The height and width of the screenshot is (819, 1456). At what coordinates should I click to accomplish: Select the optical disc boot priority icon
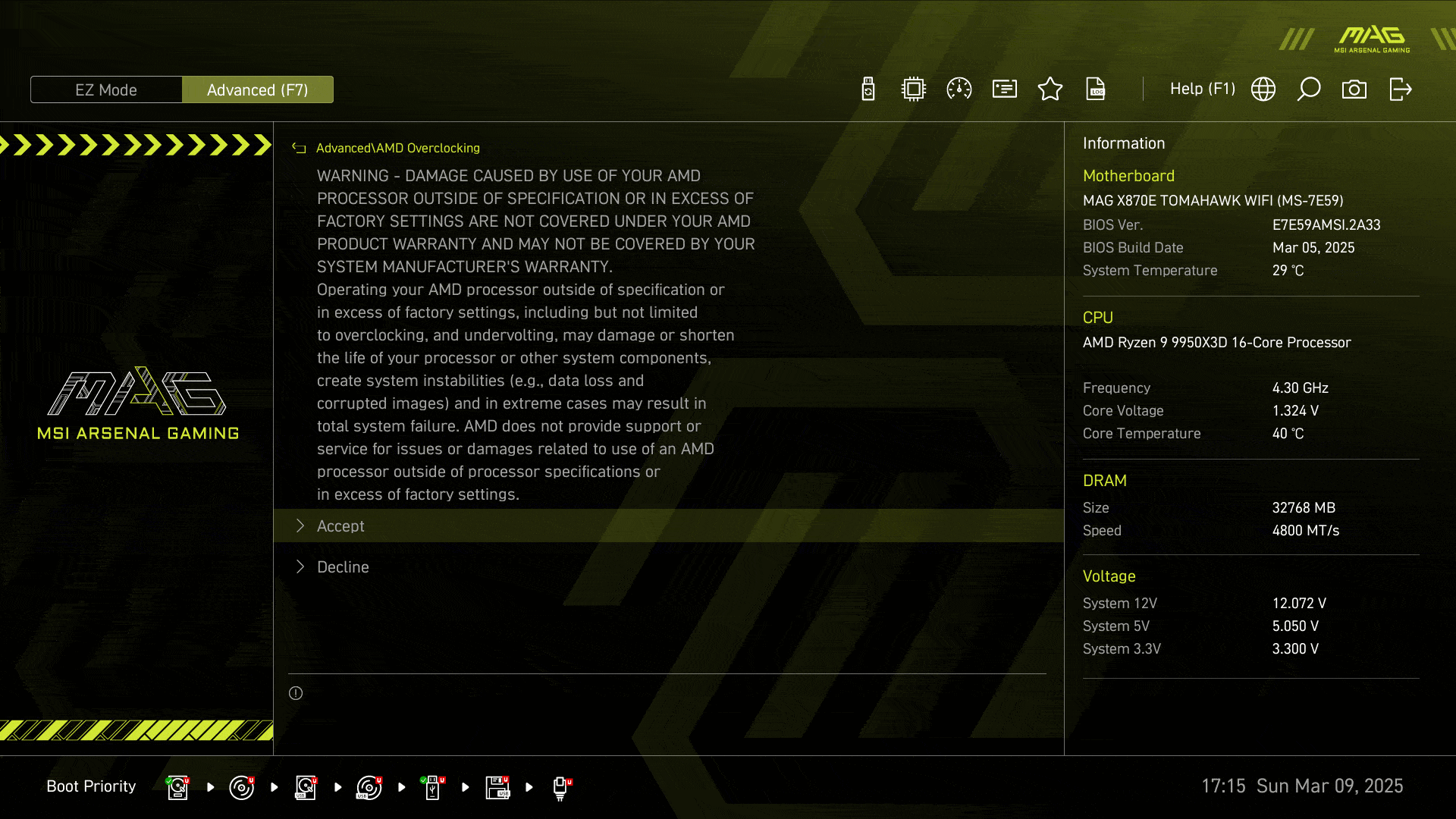click(x=241, y=788)
